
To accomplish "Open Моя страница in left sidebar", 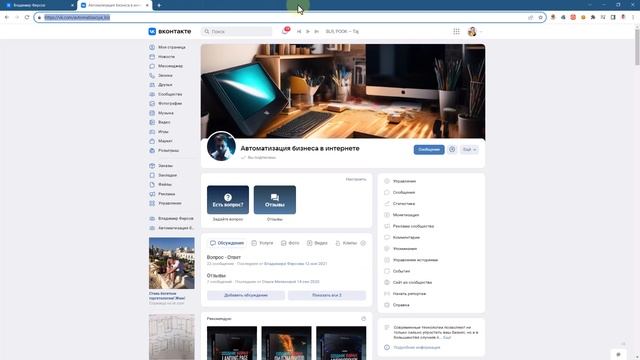I will point(171,47).
